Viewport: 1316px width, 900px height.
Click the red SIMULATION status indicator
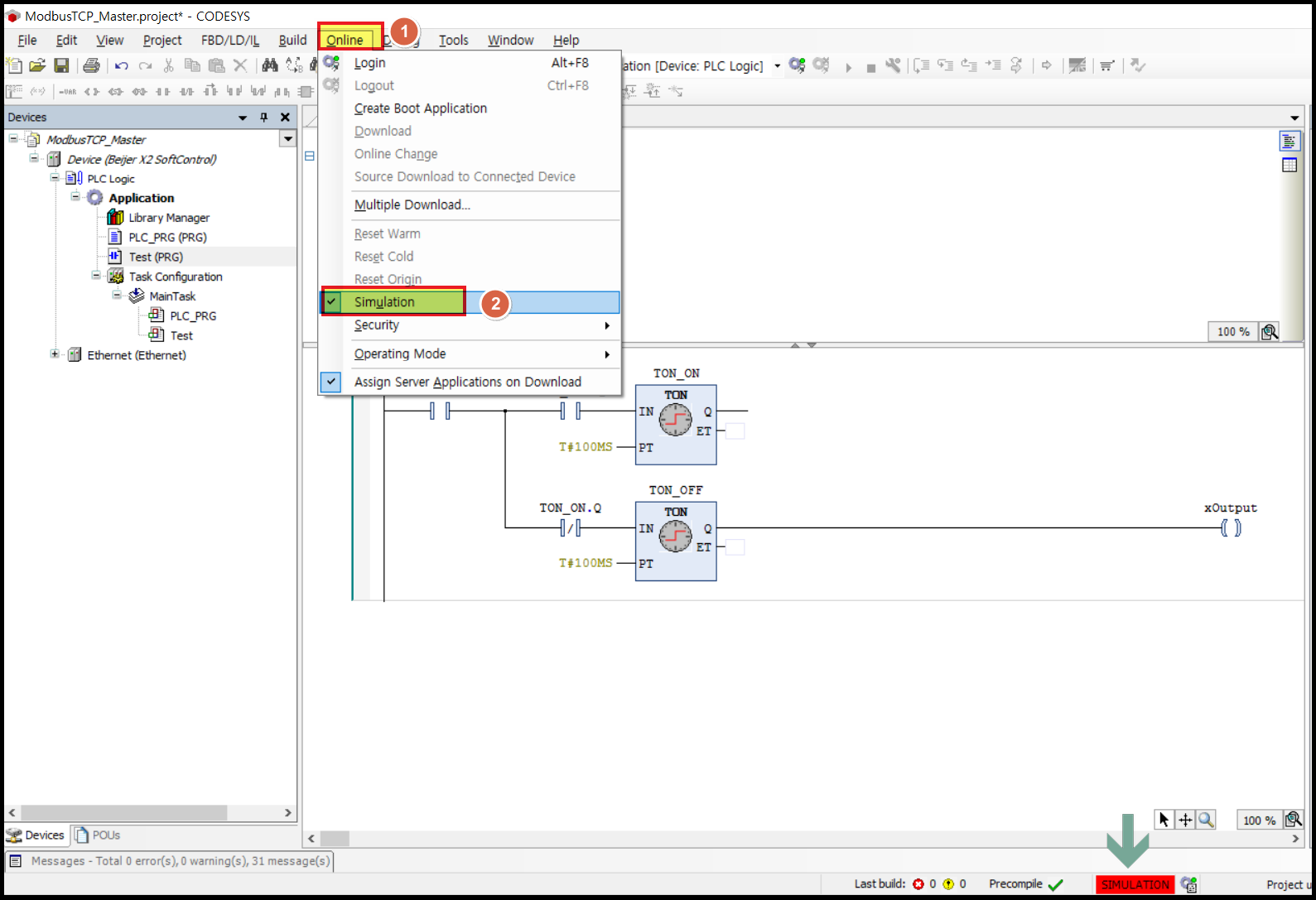click(x=1135, y=884)
